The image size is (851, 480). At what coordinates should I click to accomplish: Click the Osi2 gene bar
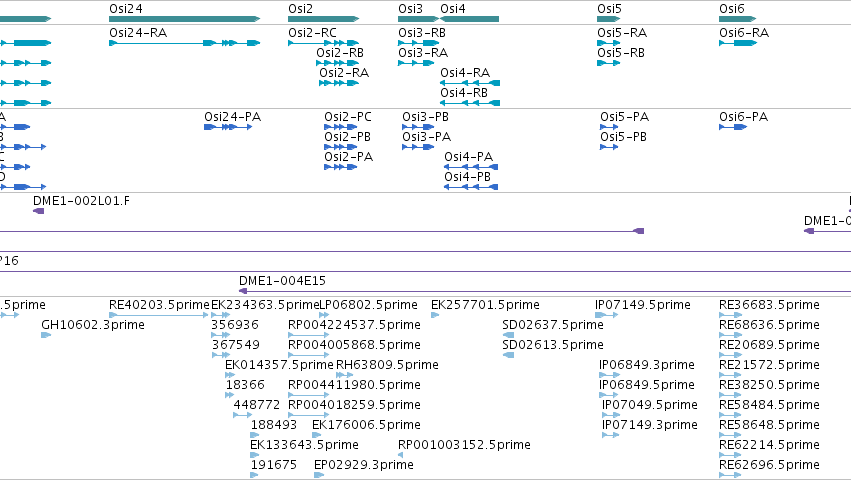(x=323, y=19)
